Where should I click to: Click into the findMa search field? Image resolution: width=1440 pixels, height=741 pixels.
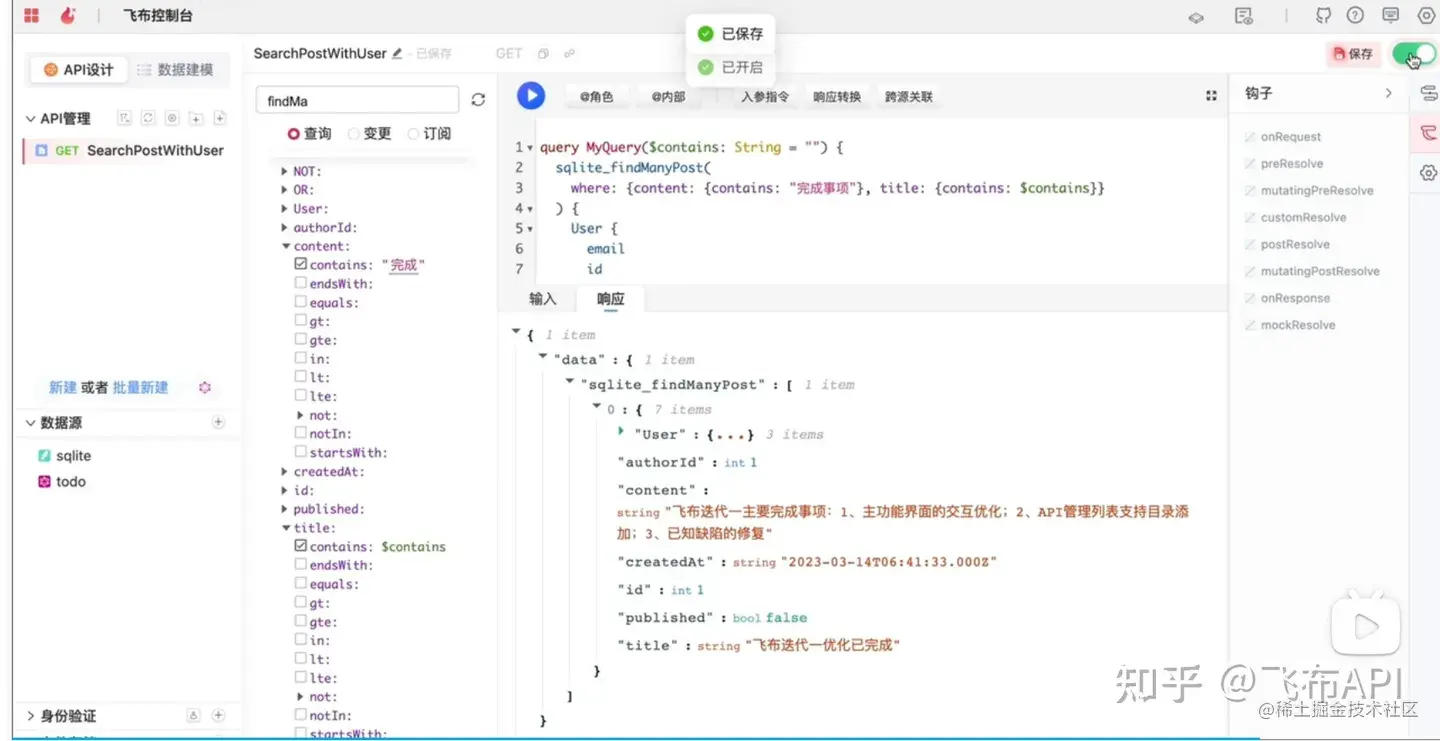tap(358, 101)
